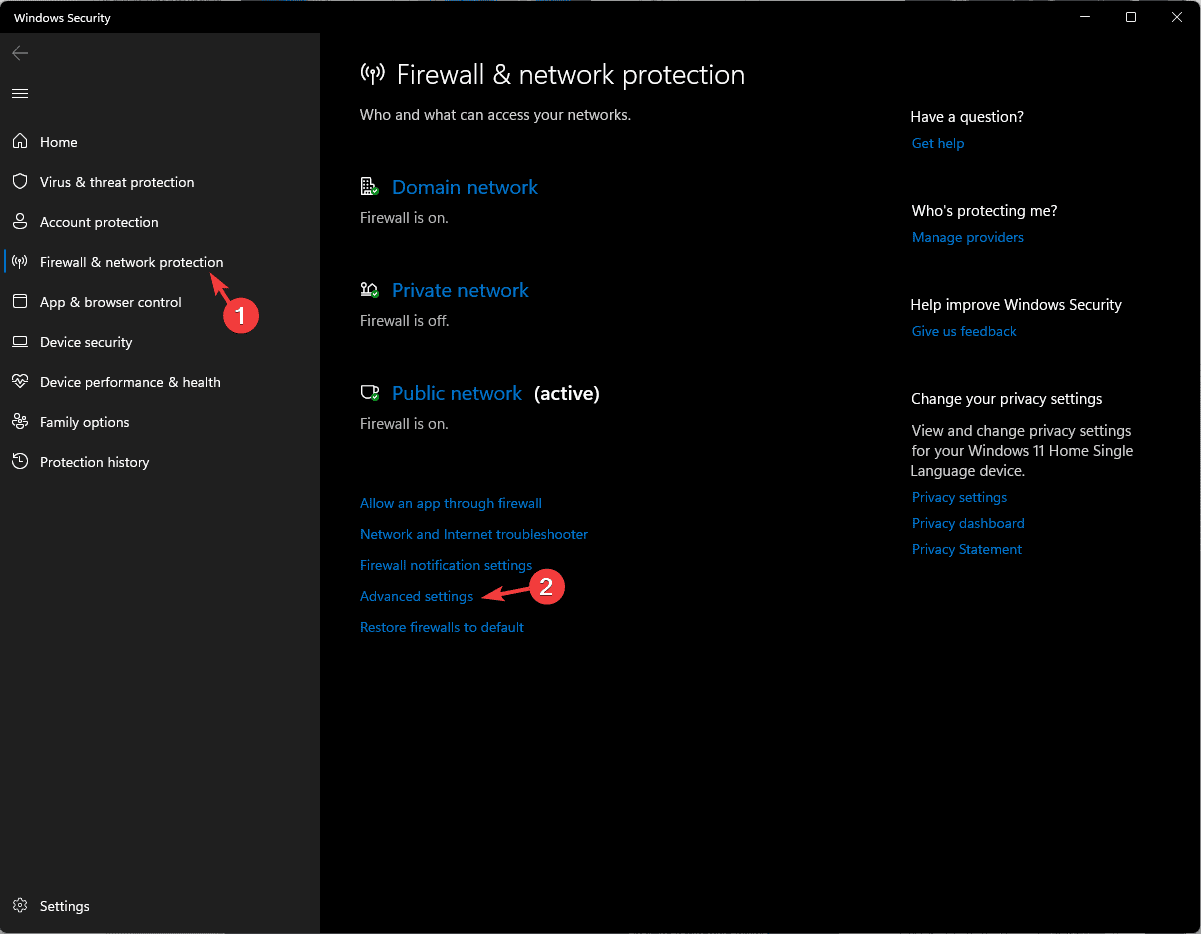
Task: Click the Device security laptop icon
Action: (x=20, y=342)
